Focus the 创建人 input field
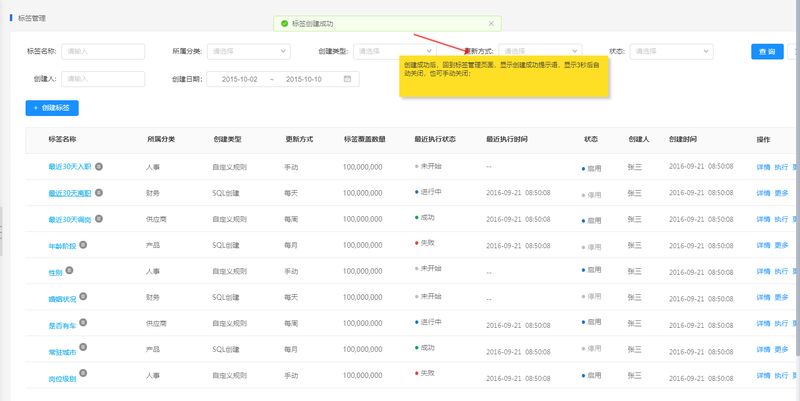The image size is (800, 401). pos(103,79)
